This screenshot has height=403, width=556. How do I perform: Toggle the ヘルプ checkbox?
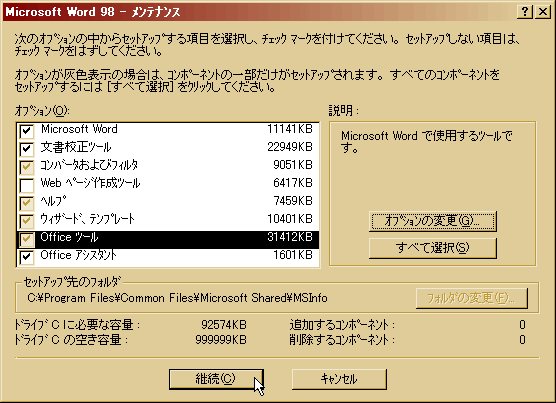point(27,203)
